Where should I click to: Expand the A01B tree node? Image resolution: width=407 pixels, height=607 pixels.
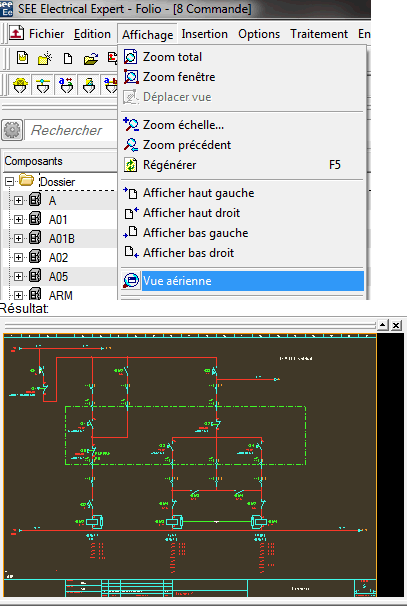[18, 238]
